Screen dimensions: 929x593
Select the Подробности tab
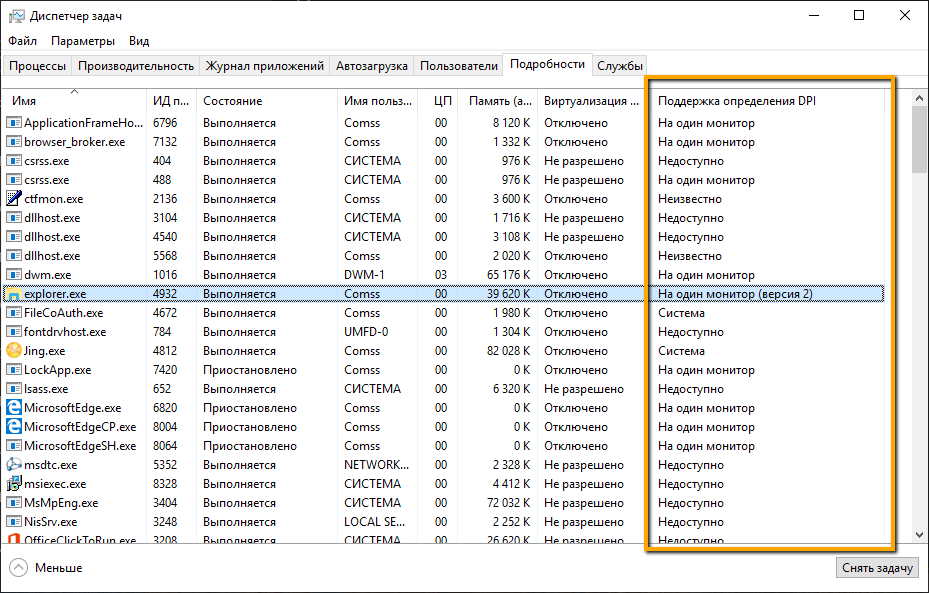[x=547, y=64]
